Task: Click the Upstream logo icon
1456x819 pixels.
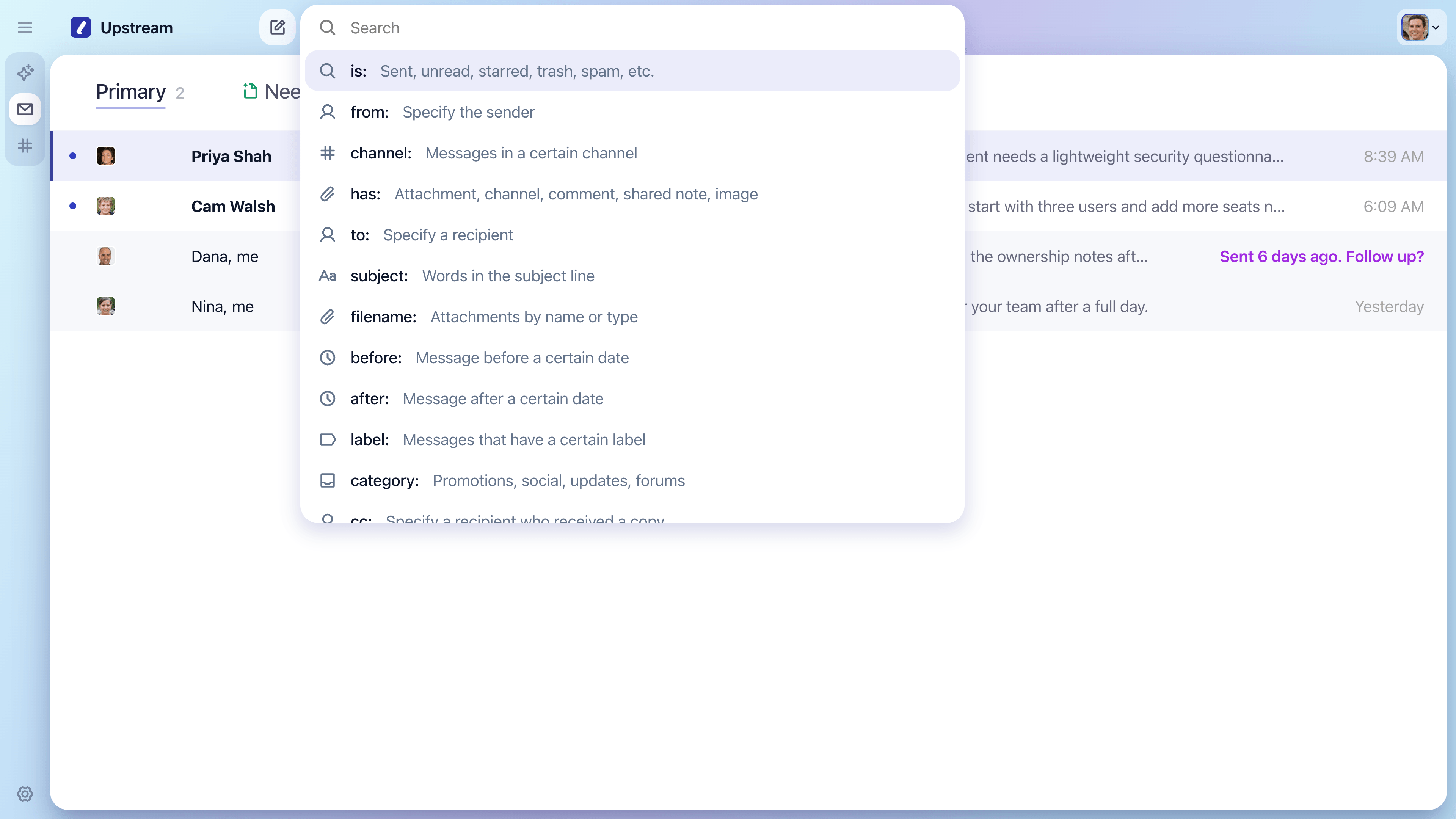Action: click(x=80, y=27)
